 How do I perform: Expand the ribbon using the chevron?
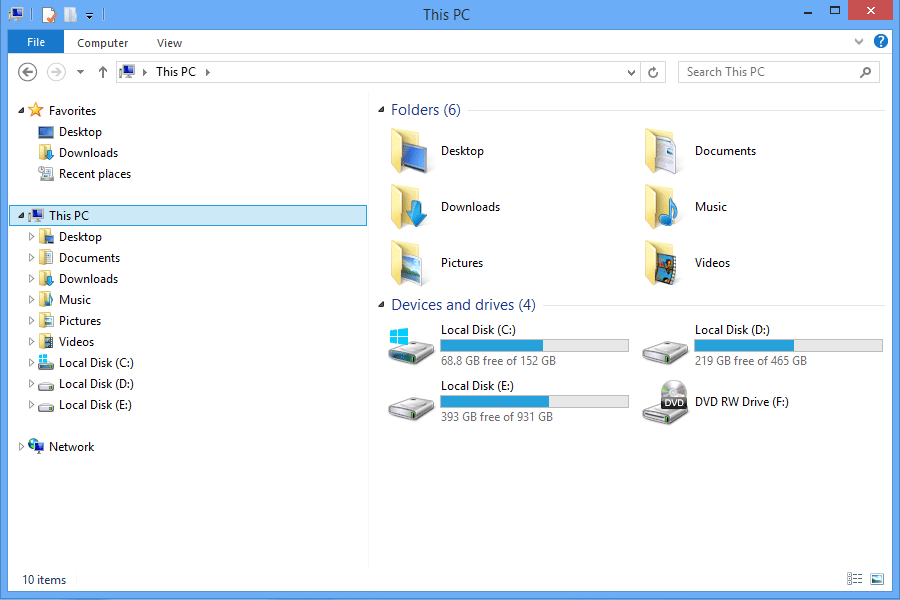859,42
